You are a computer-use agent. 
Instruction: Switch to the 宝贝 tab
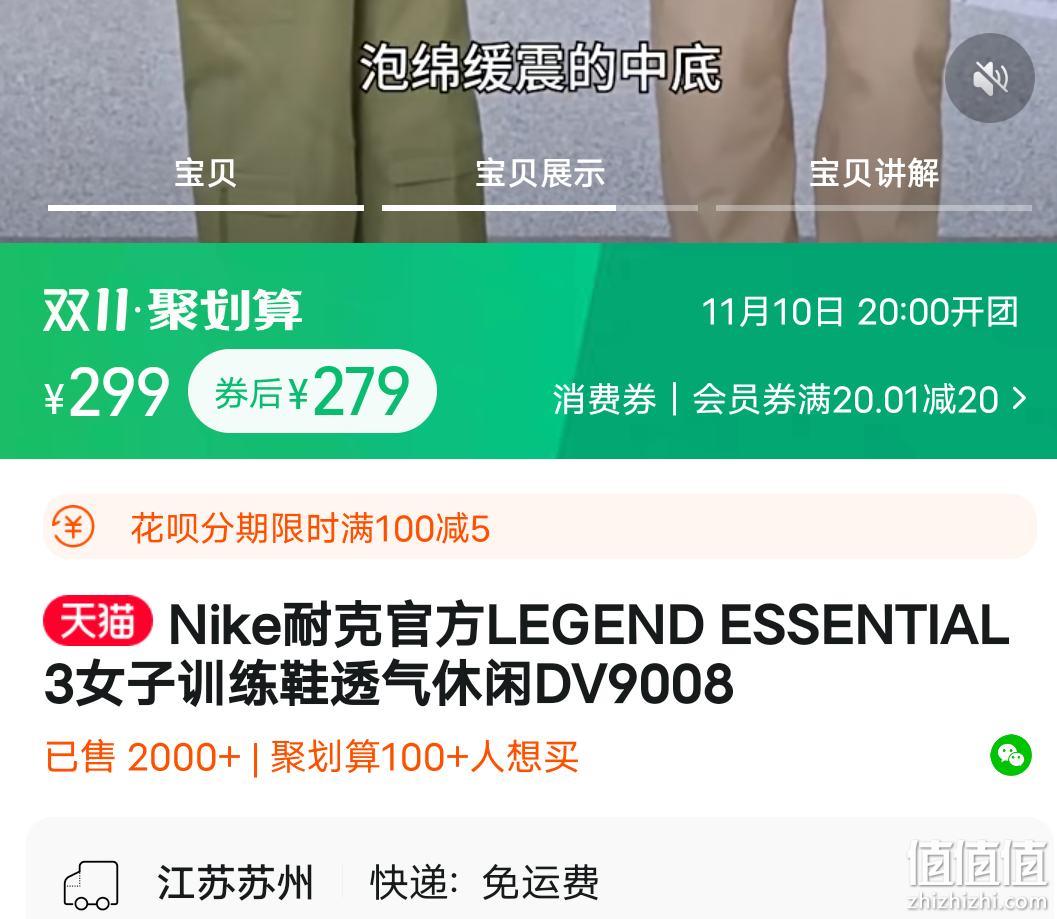click(x=206, y=173)
